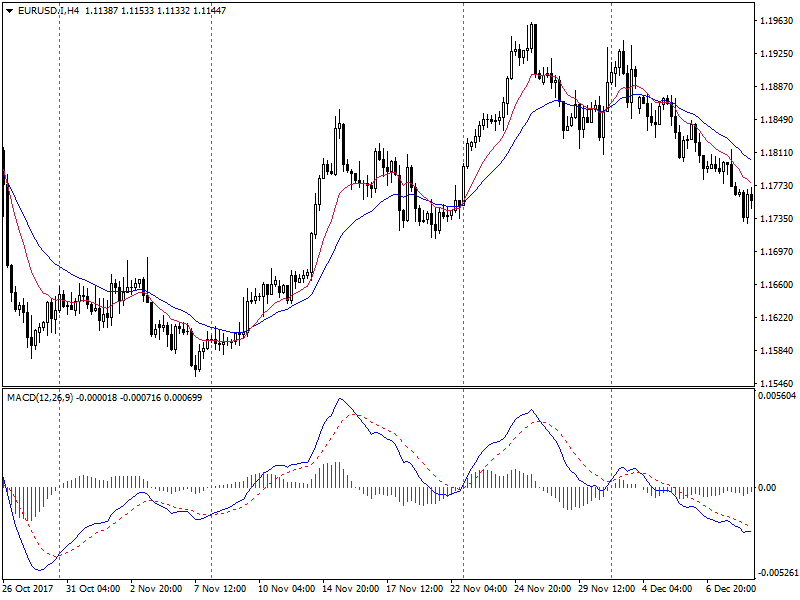Select the 1.16970 price level label

(777, 252)
